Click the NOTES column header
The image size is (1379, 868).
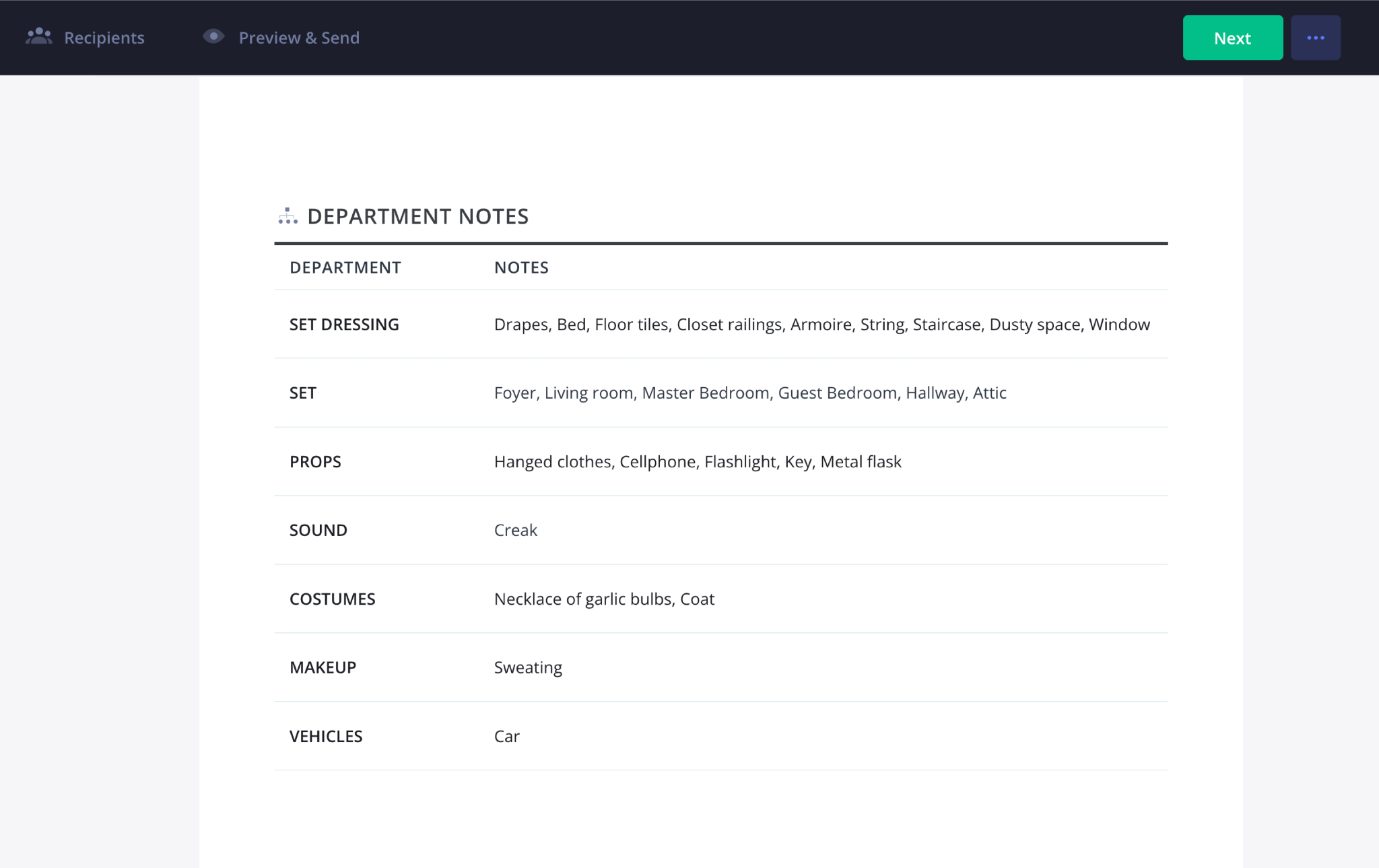click(521, 267)
